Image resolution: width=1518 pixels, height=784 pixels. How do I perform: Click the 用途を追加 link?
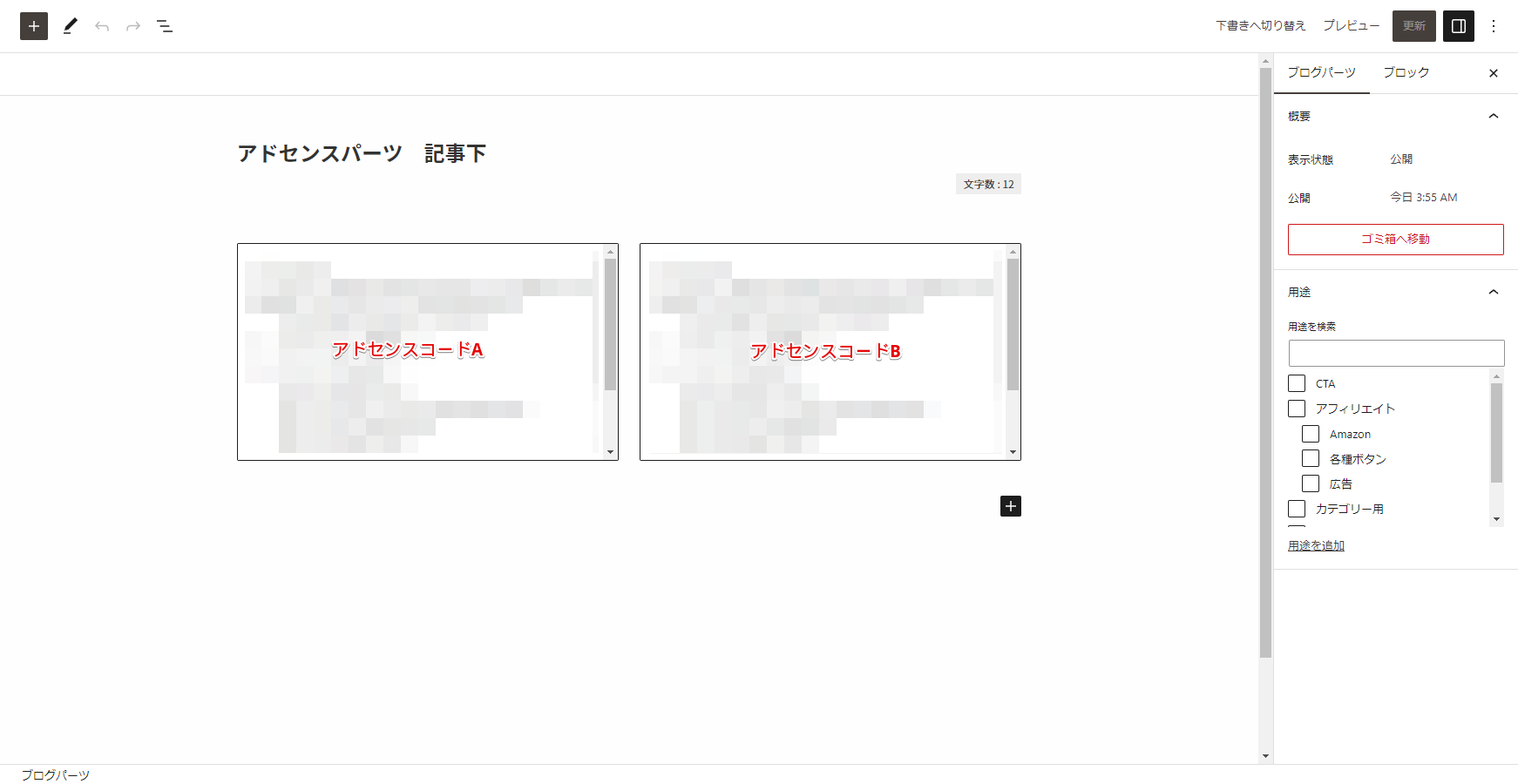point(1316,545)
